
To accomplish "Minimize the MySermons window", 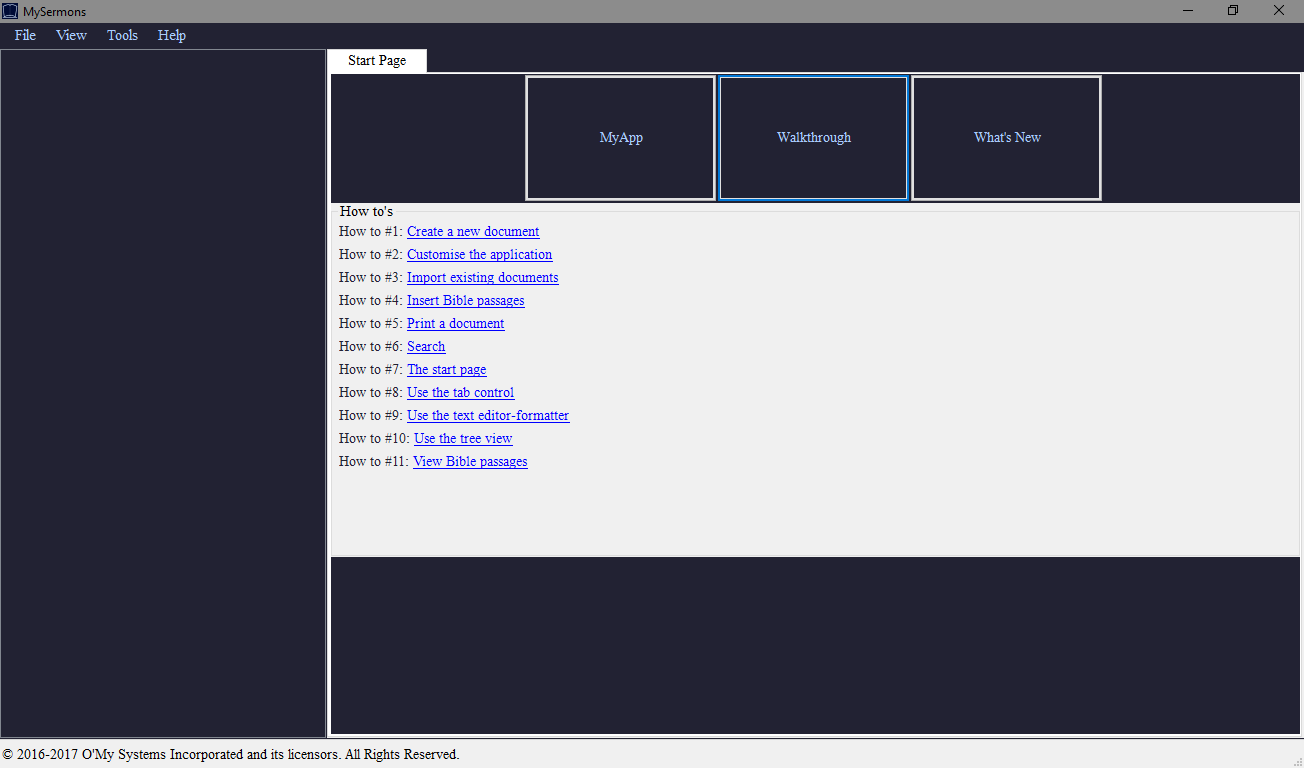I will pyautogui.click(x=1189, y=11).
